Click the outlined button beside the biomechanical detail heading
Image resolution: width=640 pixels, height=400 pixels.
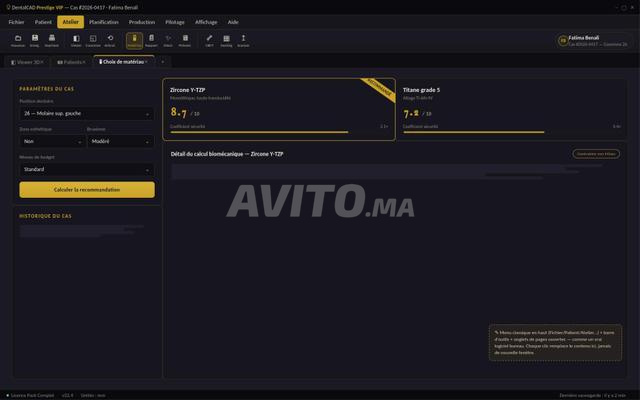(x=596, y=154)
